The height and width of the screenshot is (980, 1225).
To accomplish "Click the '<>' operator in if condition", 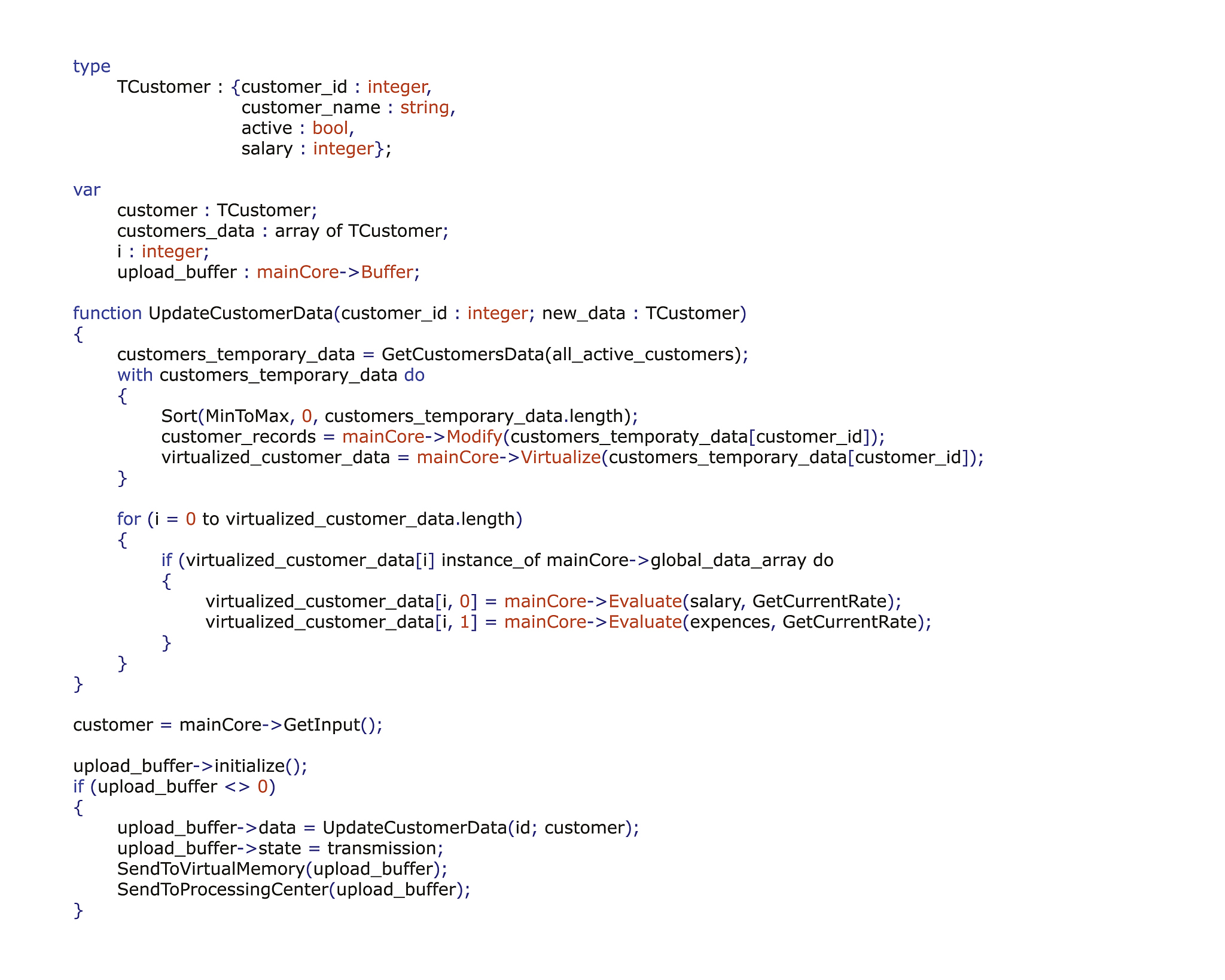I will click(237, 787).
